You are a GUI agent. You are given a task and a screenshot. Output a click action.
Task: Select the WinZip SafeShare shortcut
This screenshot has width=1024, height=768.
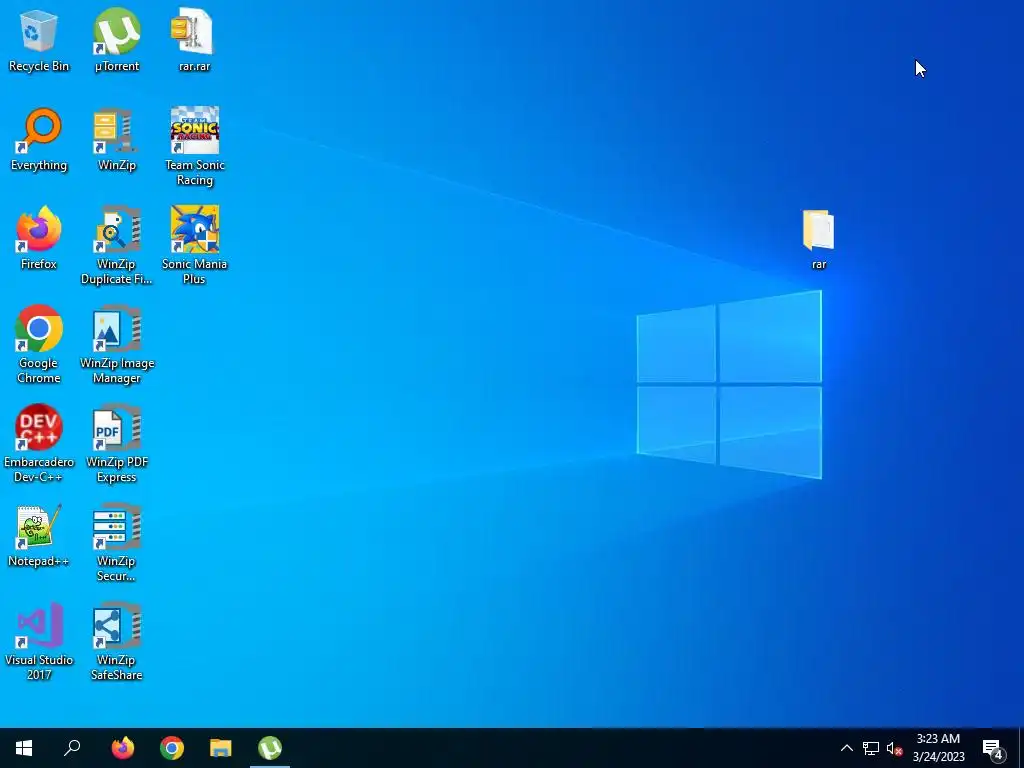pos(116,643)
